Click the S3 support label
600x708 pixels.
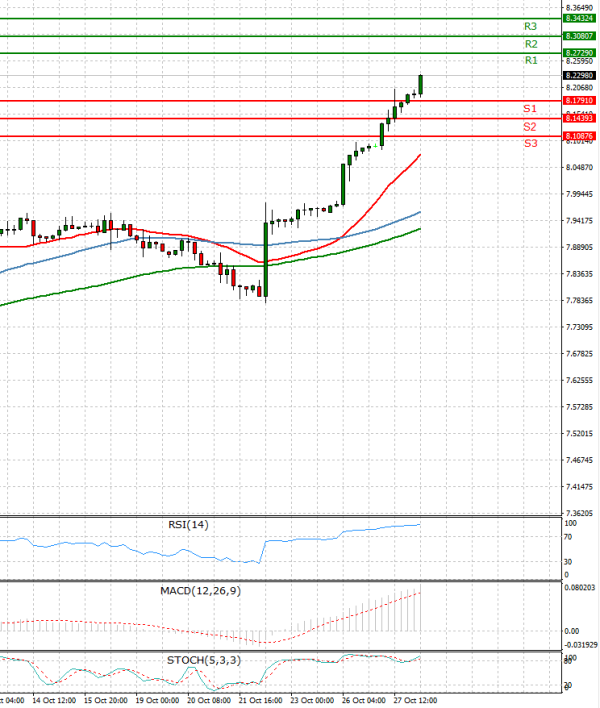coord(530,144)
